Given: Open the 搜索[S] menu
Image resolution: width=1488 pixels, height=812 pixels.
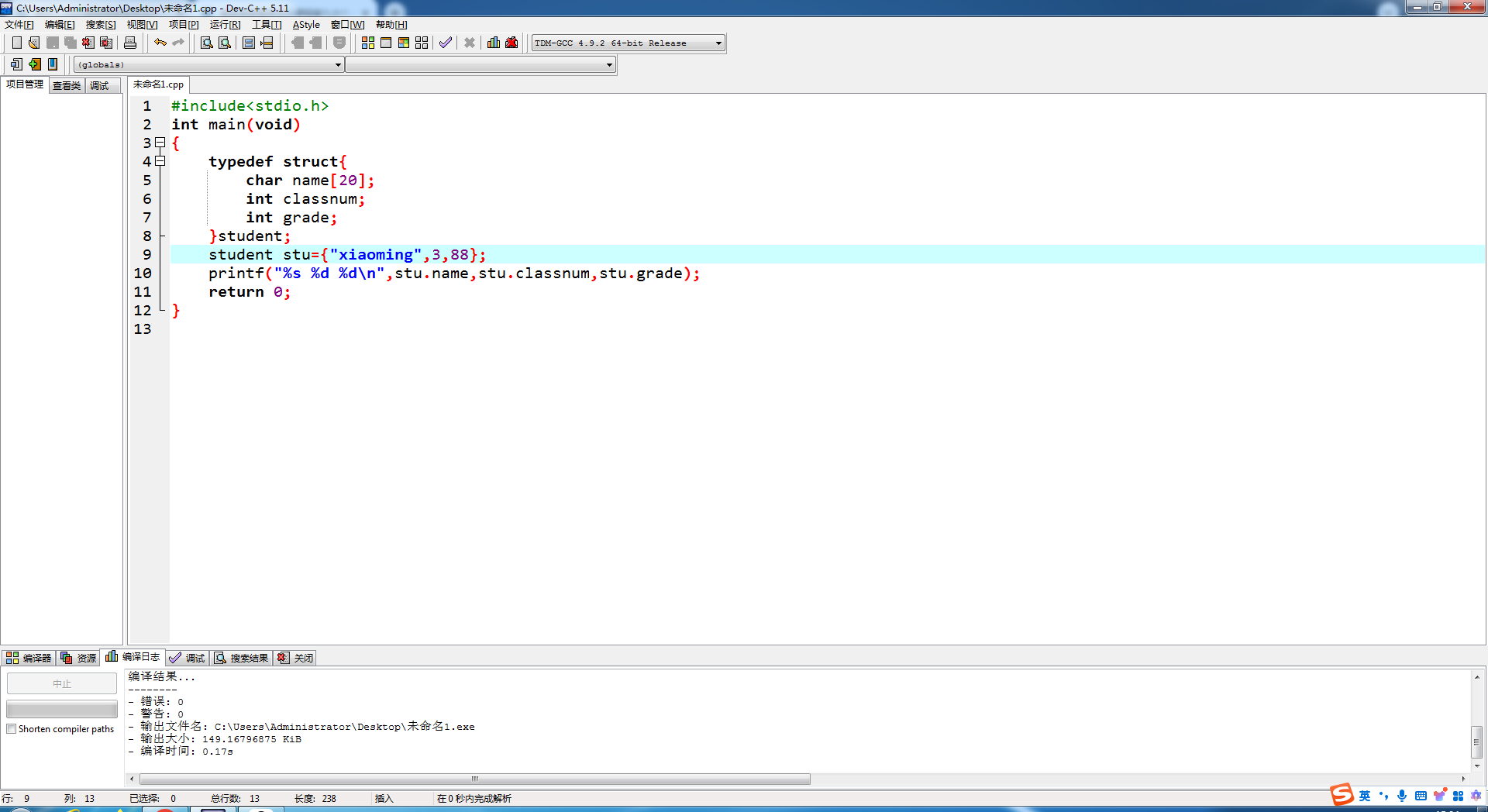Looking at the screenshot, I should (x=101, y=25).
